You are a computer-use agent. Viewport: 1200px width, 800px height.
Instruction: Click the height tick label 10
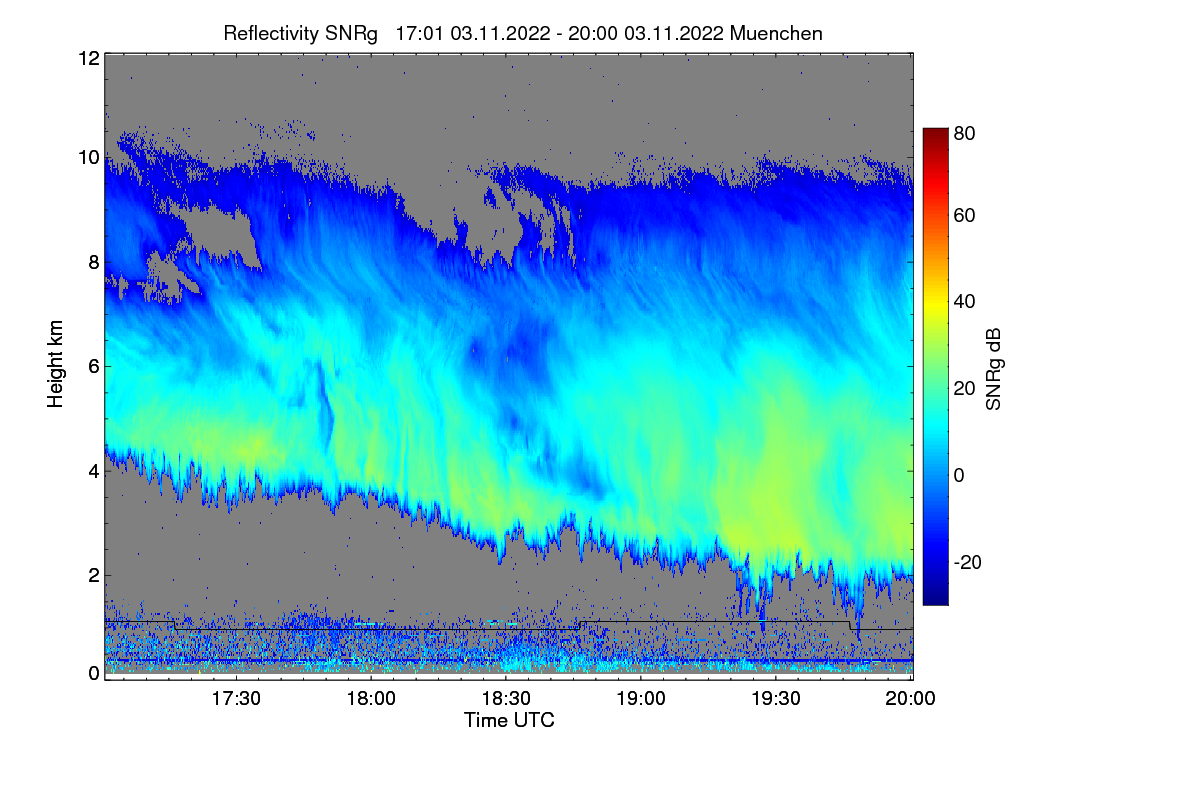point(88,157)
